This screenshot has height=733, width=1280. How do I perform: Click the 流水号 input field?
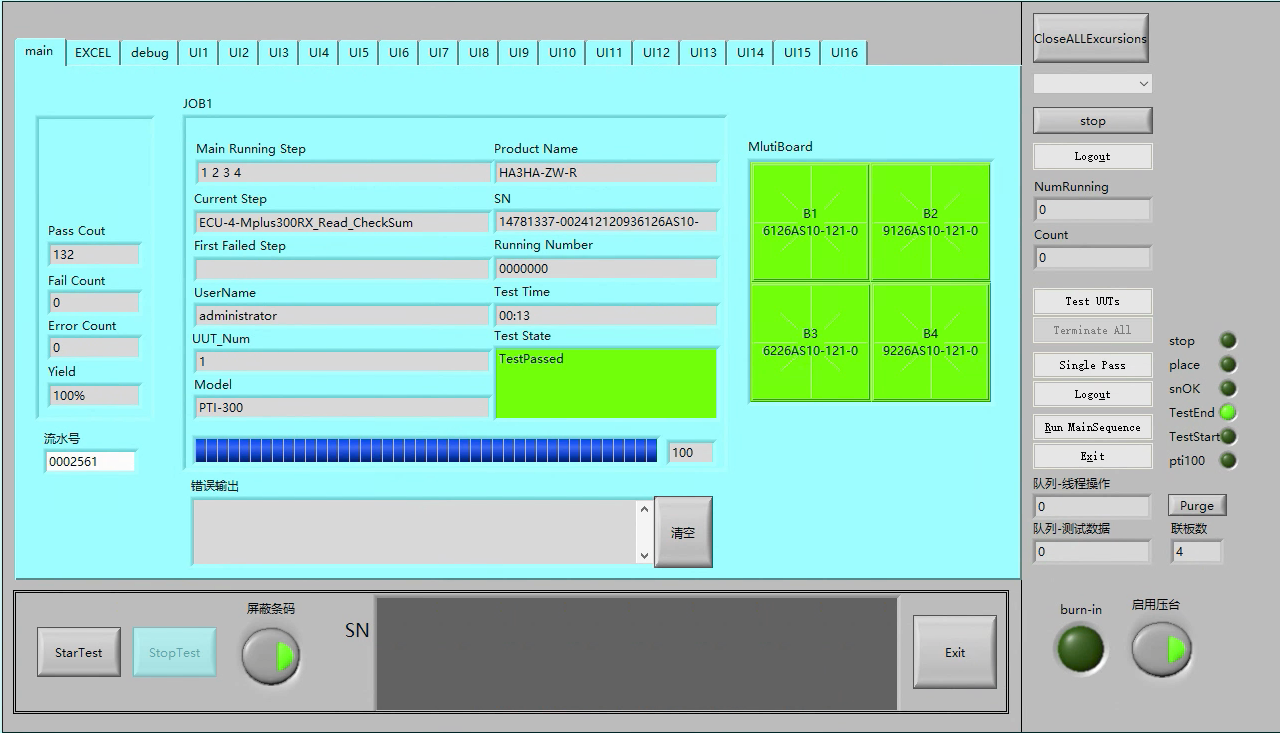pyautogui.click(x=90, y=462)
